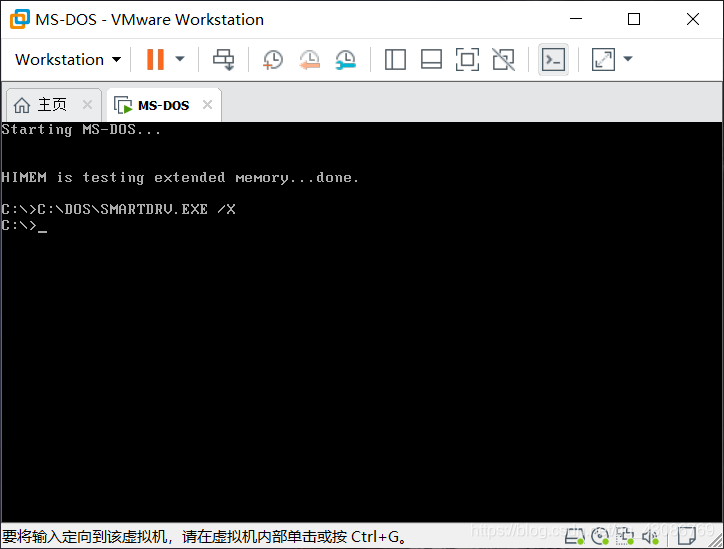This screenshot has width=724, height=549.
Task: Click the SMARTDRV.EXE /X command line
Action: [x=118, y=210]
